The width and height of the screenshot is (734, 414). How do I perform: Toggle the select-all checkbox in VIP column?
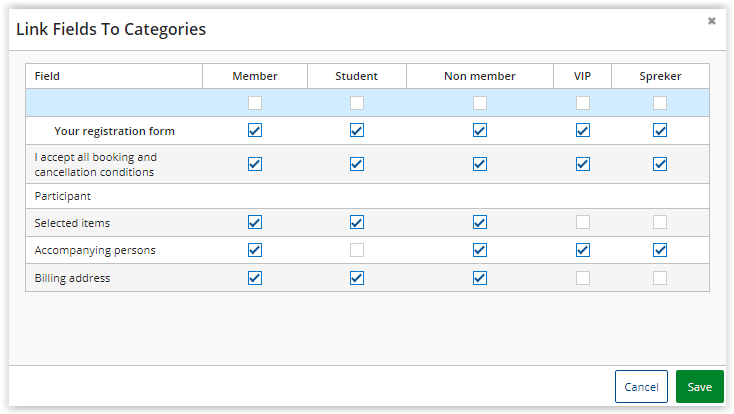[x=583, y=103]
